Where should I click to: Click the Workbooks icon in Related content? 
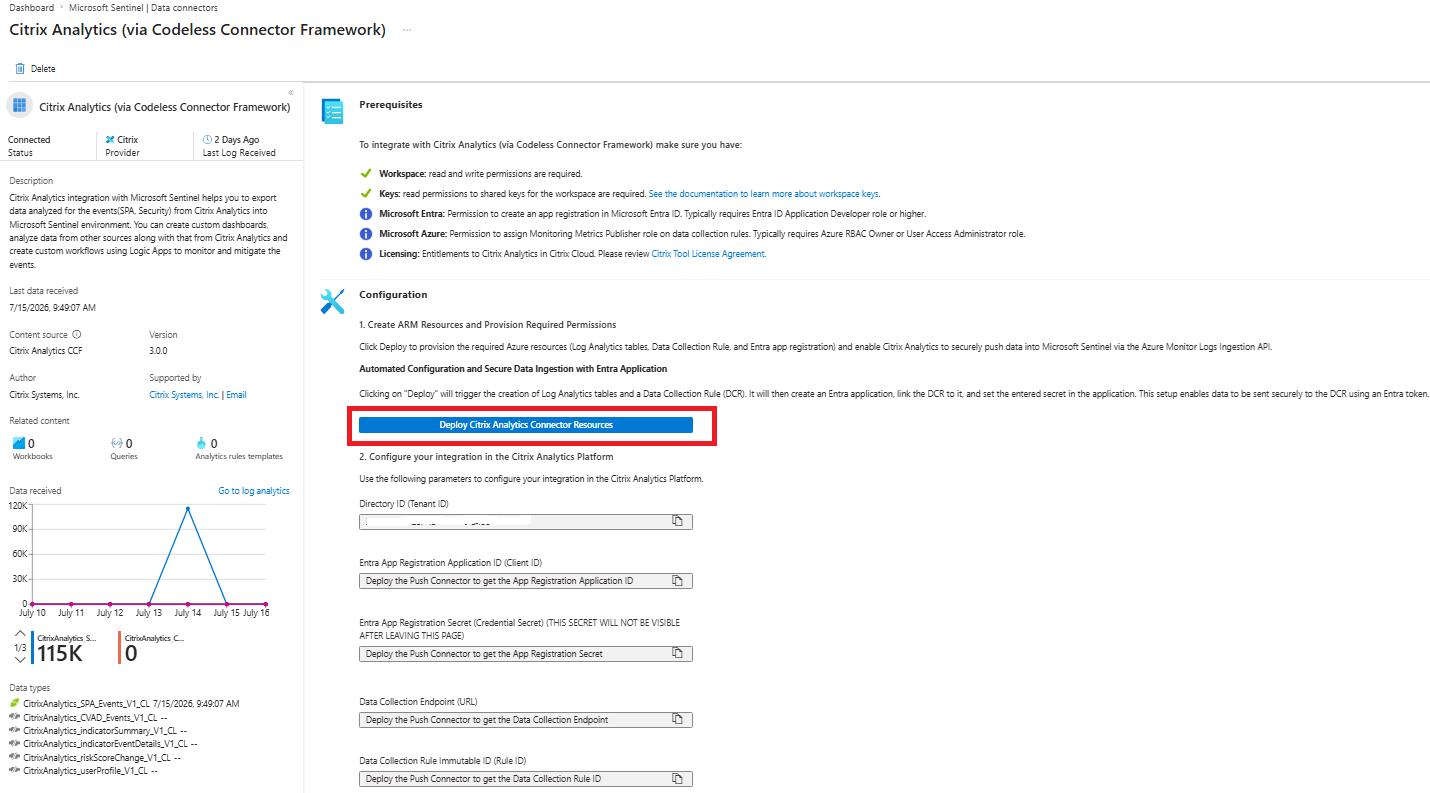point(19,443)
